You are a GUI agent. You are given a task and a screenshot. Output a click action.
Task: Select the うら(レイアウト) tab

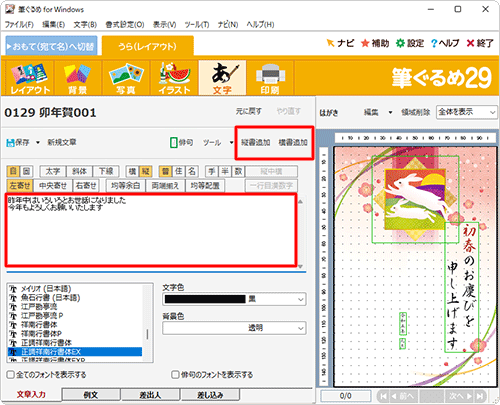coord(148,46)
